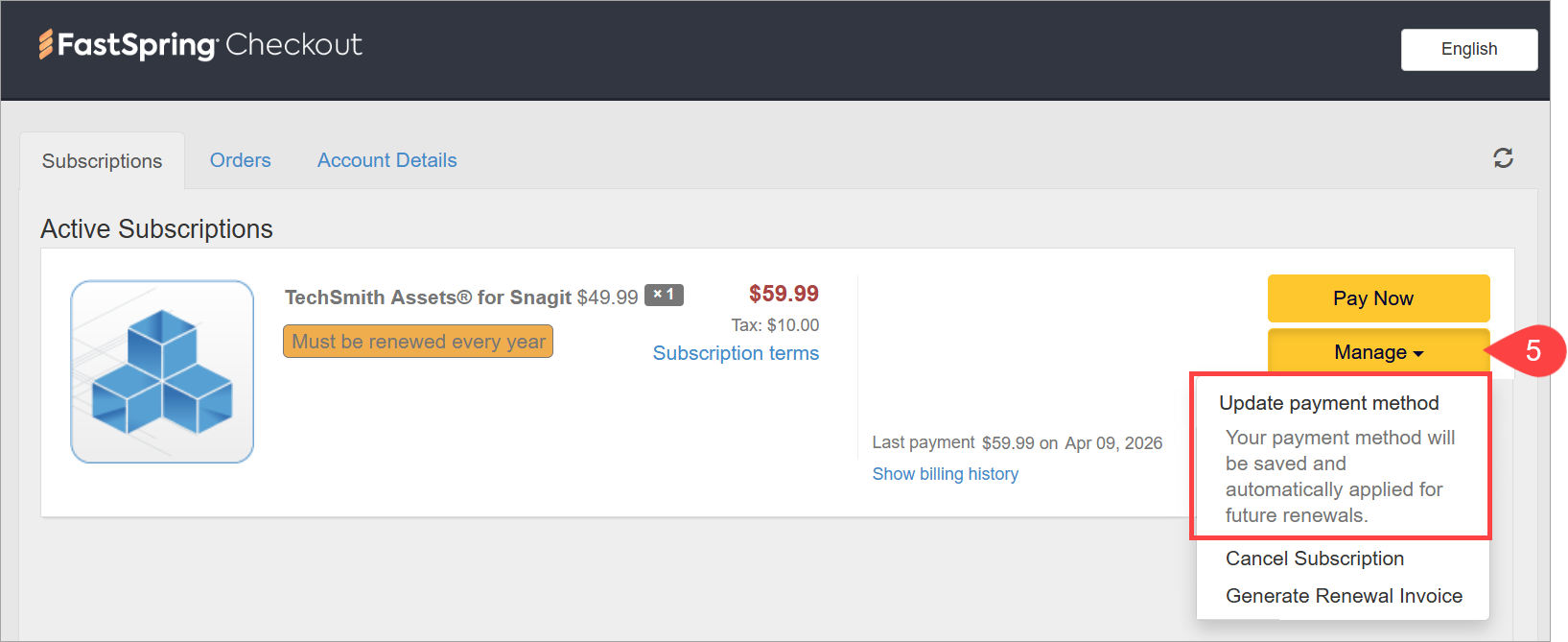
Task: Click the Must be renewed every year label
Action: pyautogui.click(x=418, y=342)
